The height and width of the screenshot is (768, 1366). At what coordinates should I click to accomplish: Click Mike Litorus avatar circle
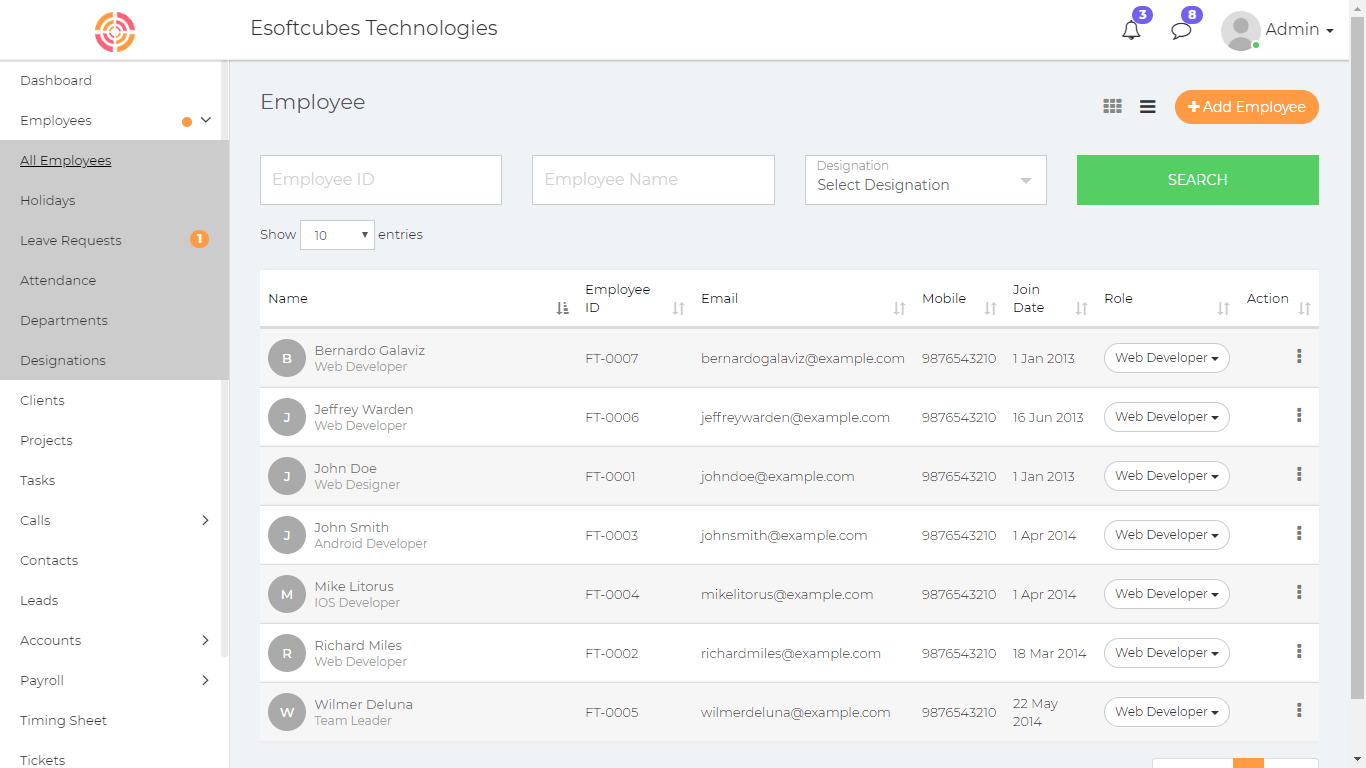click(x=287, y=594)
